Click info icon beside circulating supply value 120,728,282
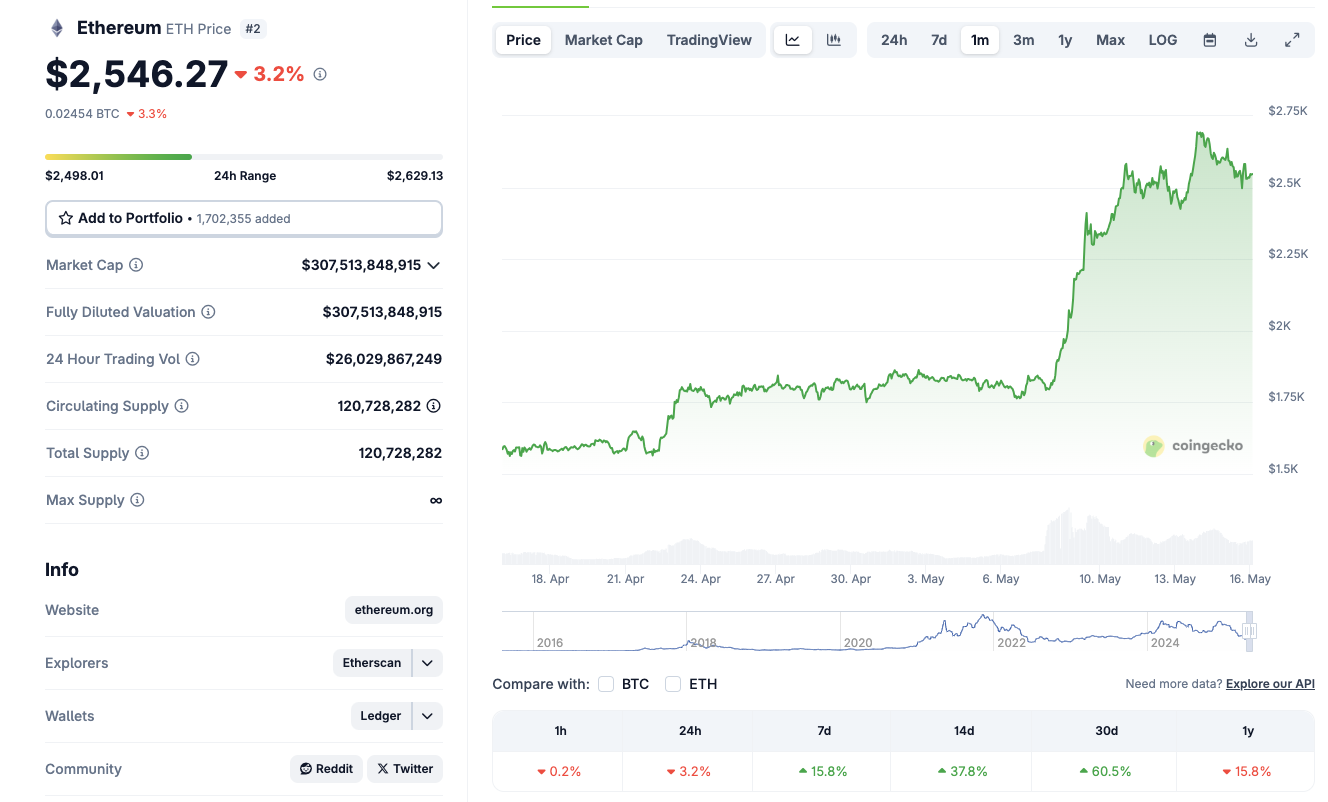 click(434, 406)
